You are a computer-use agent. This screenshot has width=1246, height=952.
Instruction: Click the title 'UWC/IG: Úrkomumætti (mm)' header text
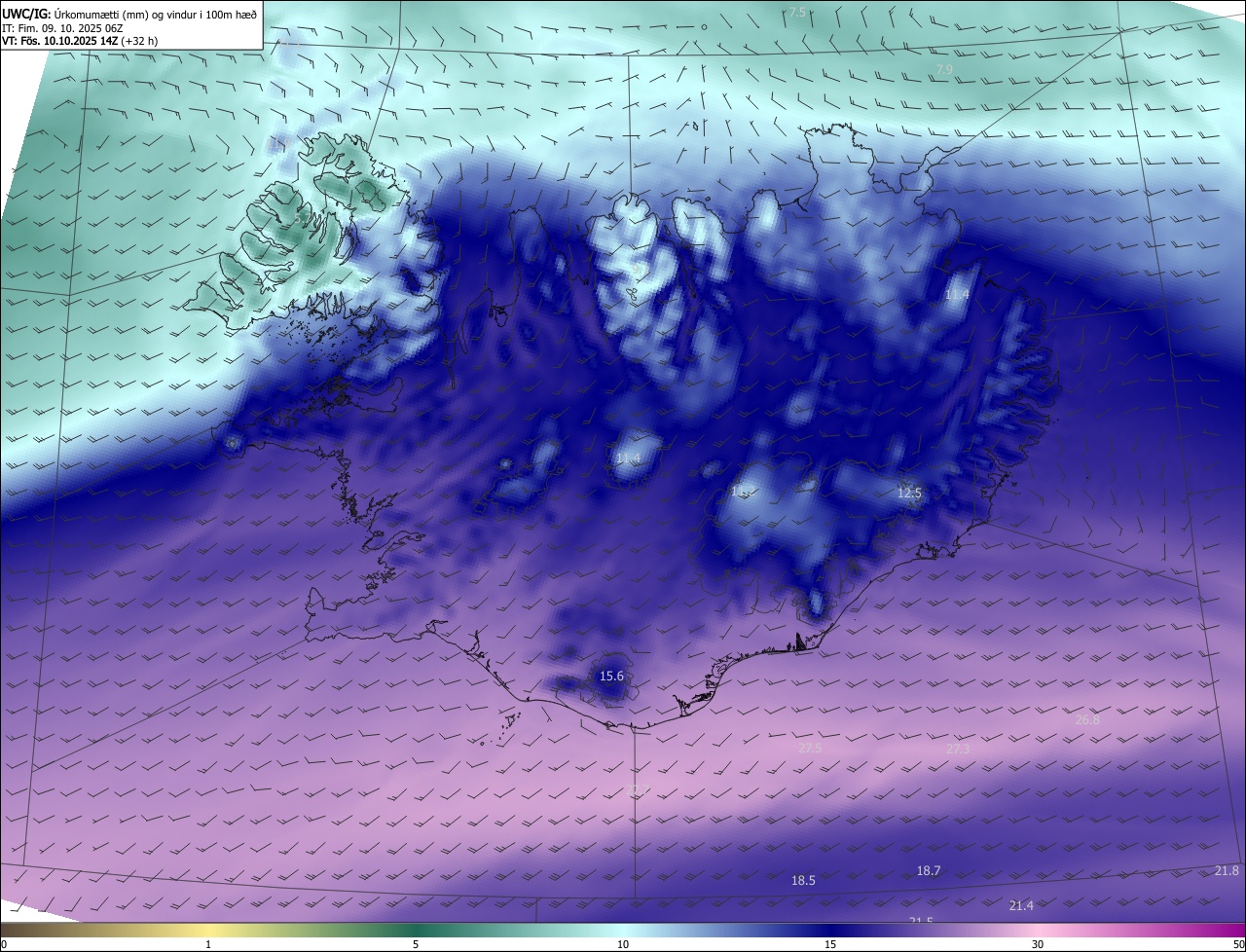129,13
